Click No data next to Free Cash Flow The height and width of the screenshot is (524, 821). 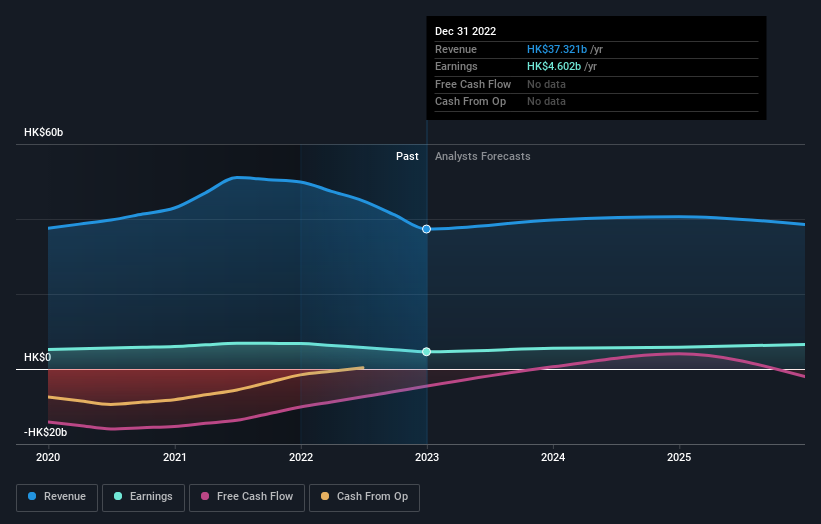[546, 84]
